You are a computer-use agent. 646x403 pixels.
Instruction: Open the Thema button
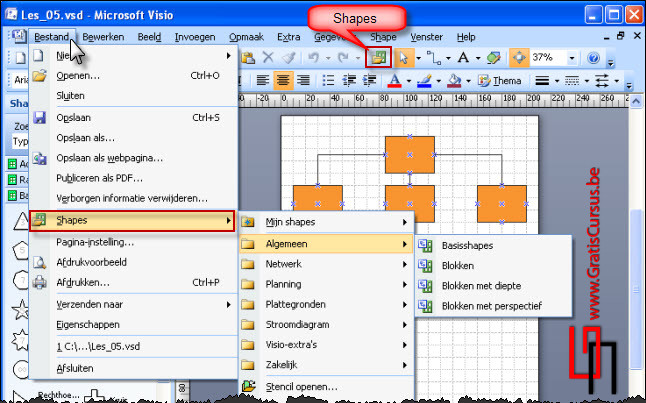[500, 80]
